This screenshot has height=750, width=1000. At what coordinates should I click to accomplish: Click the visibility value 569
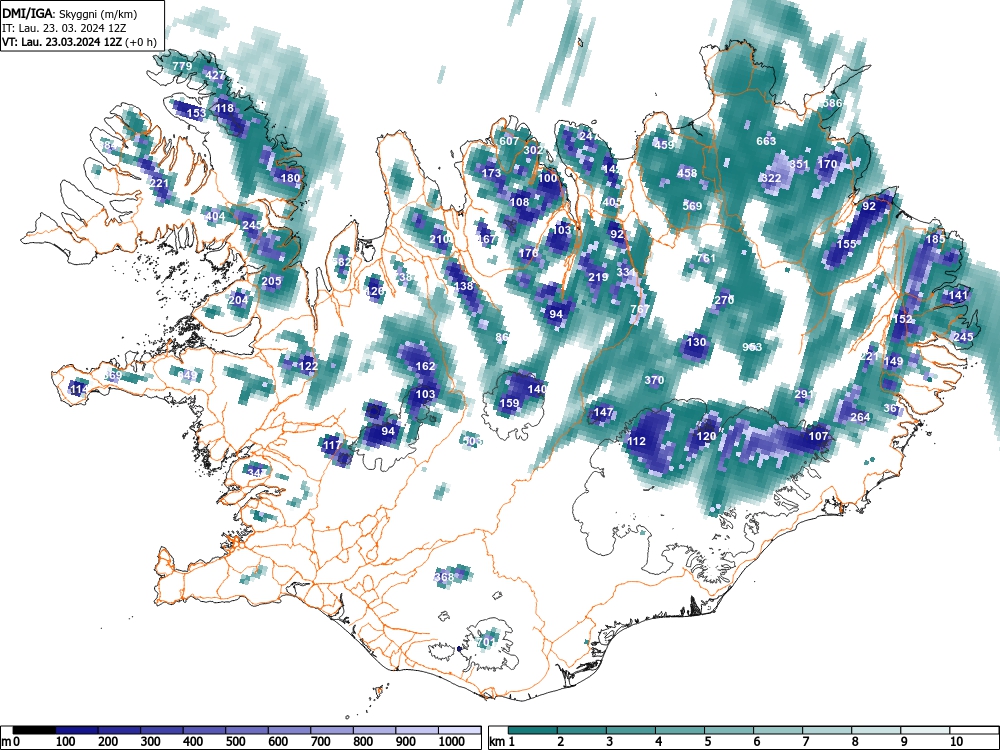point(692,206)
